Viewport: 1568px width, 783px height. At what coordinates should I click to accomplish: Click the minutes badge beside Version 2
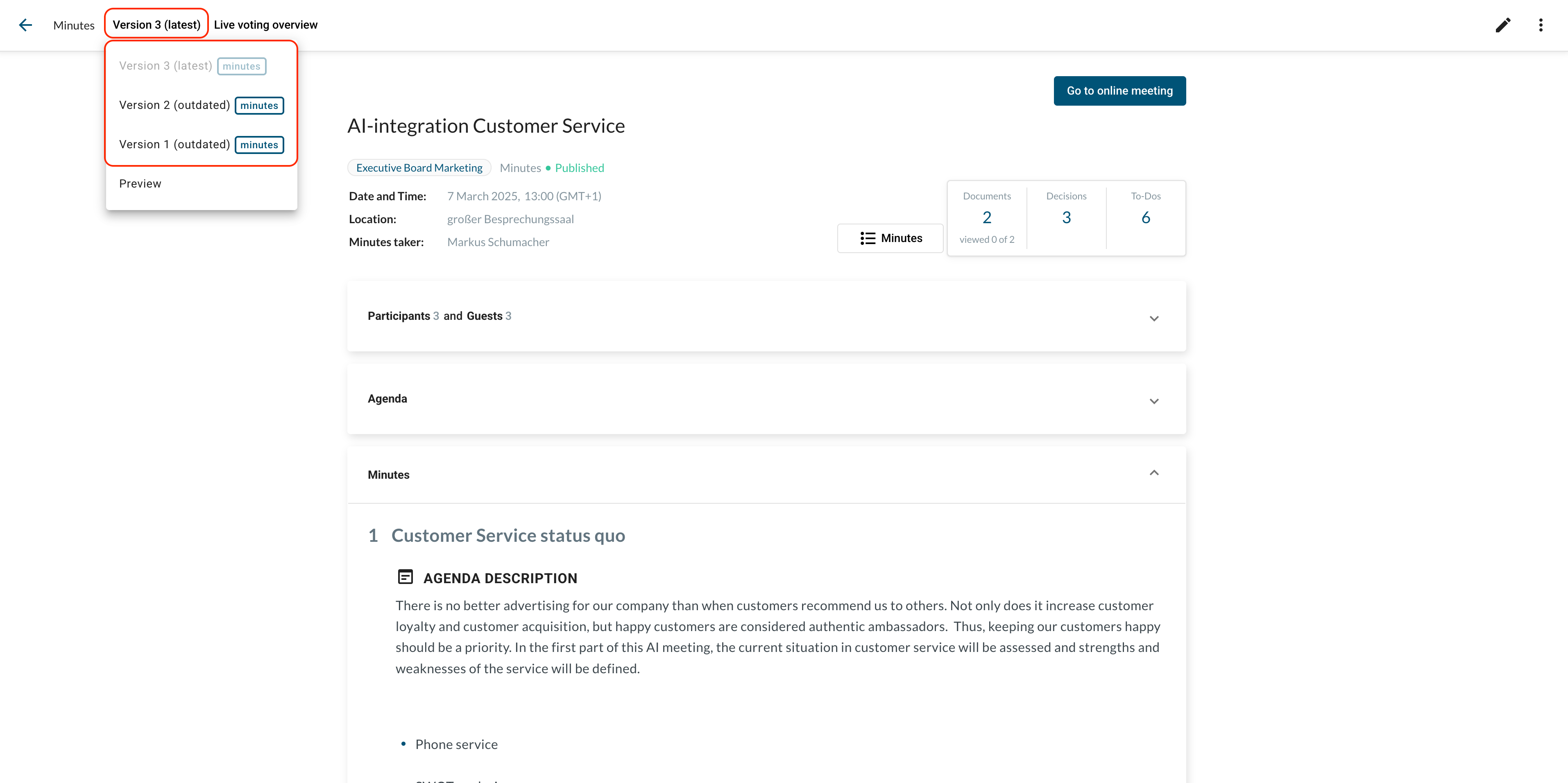tap(259, 105)
